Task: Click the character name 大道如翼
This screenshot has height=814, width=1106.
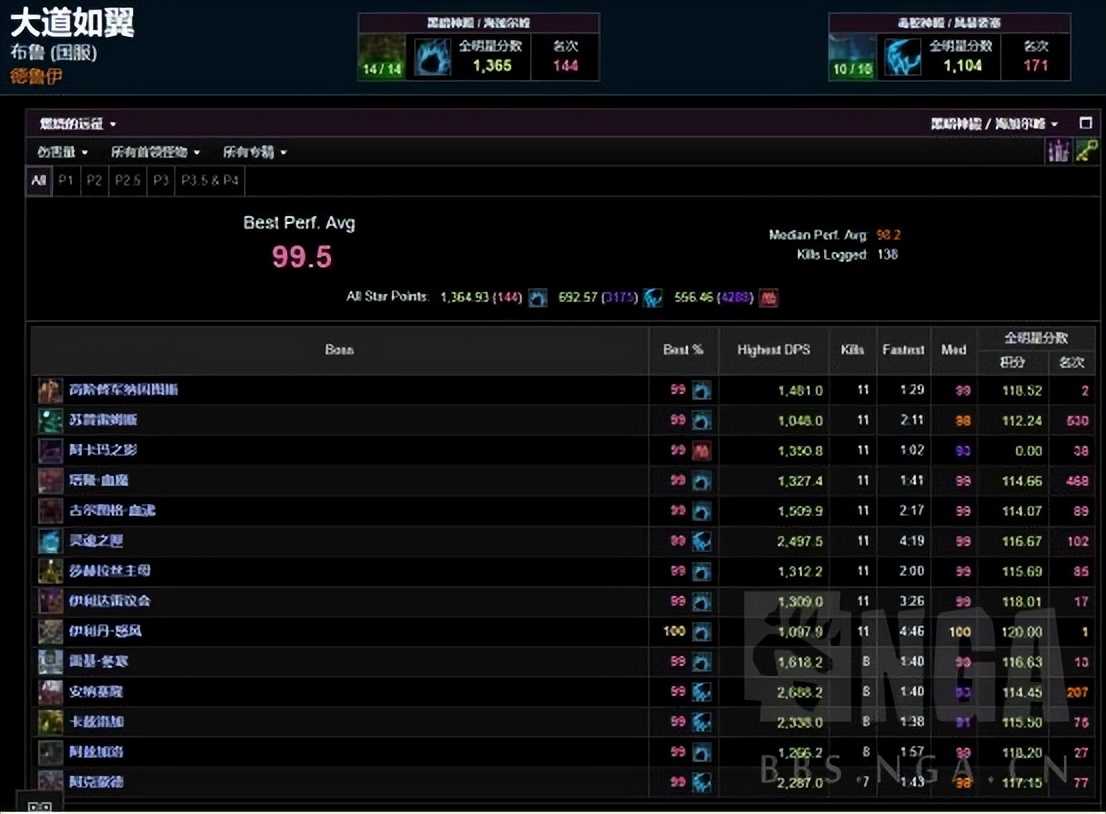Action: pos(72,23)
